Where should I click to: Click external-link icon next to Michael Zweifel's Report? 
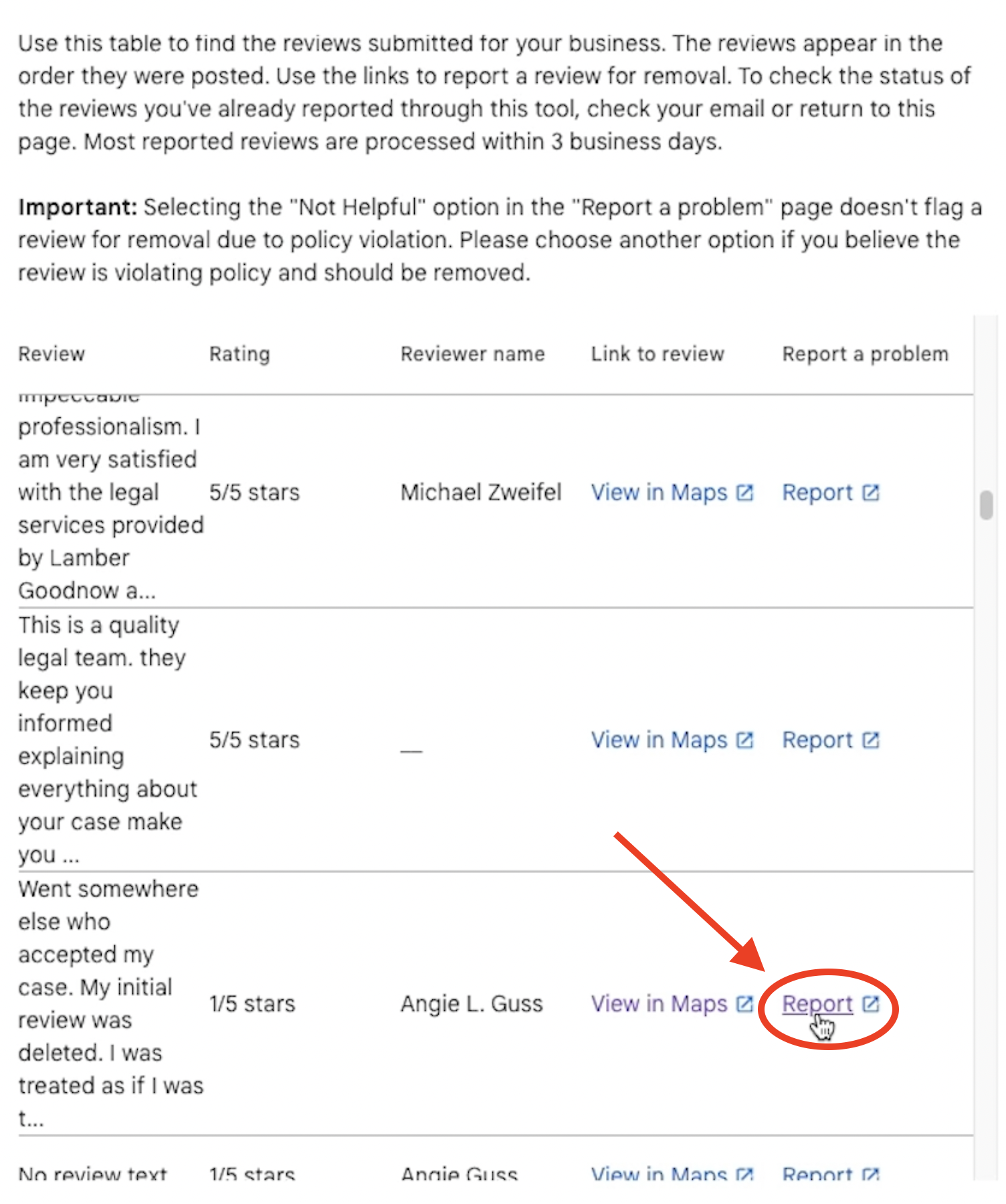pos(870,493)
